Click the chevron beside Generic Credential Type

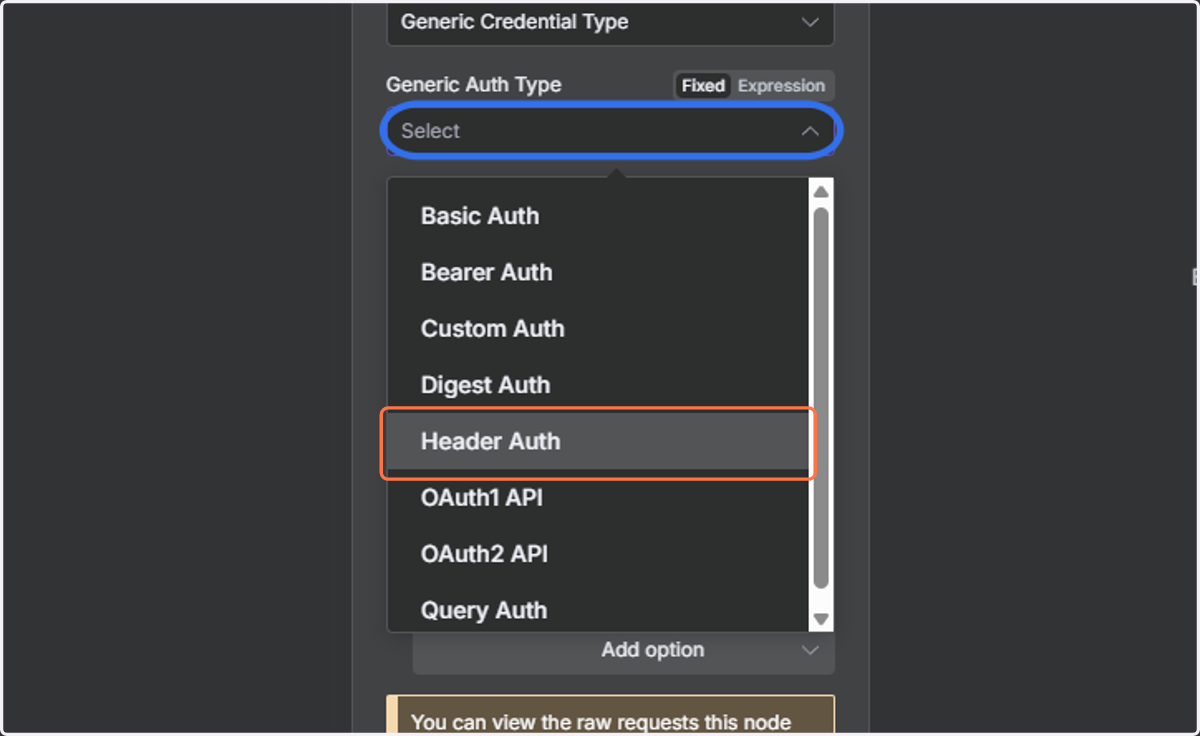click(810, 22)
